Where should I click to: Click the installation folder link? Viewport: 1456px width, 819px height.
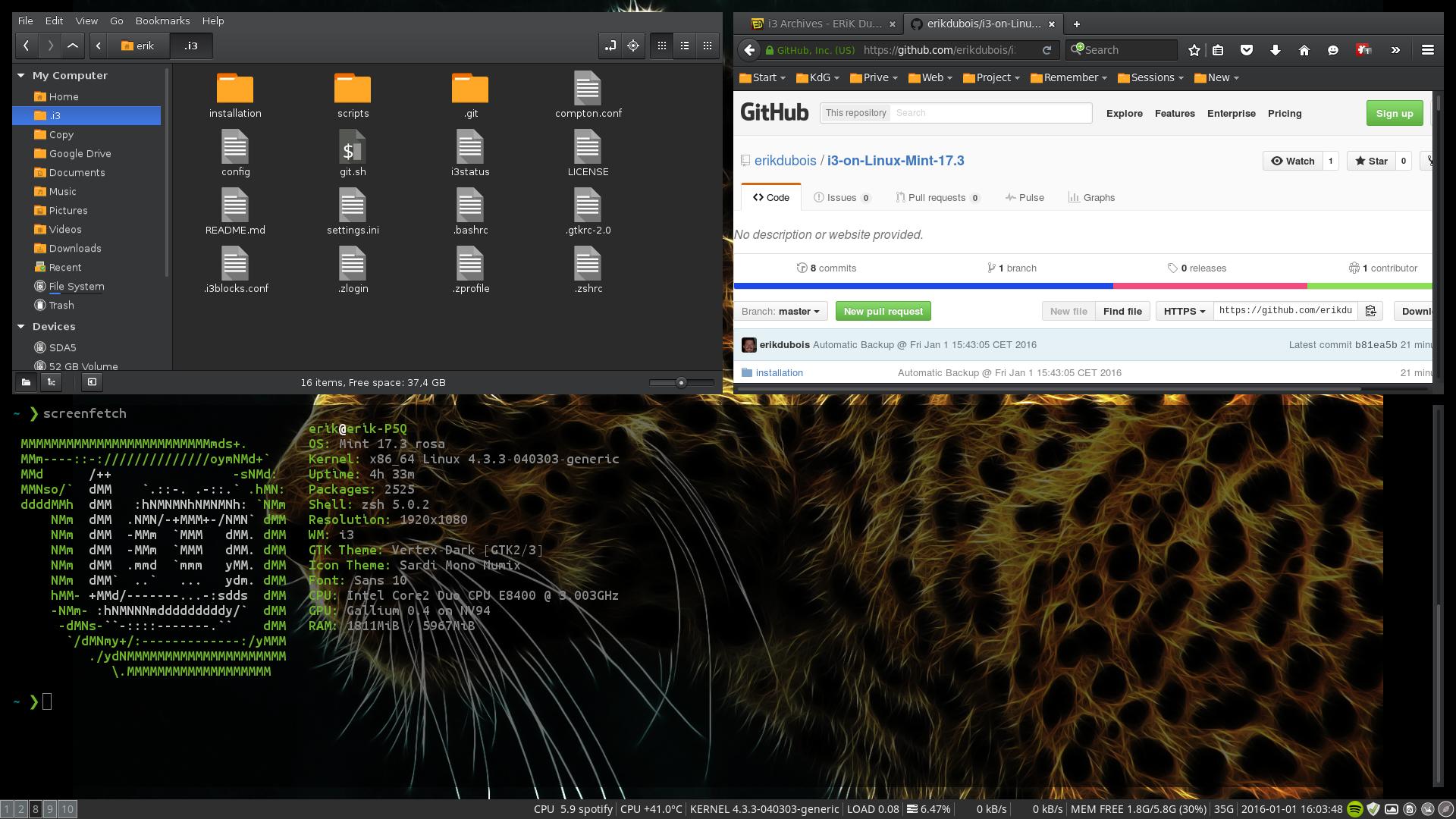click(779, 372)
